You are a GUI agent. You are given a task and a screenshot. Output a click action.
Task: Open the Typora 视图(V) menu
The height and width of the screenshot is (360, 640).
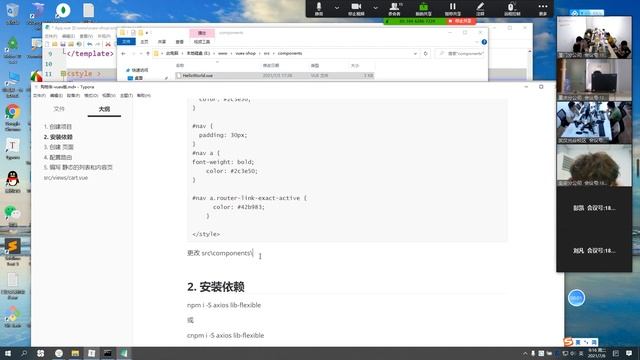click(x=108, y=95)
